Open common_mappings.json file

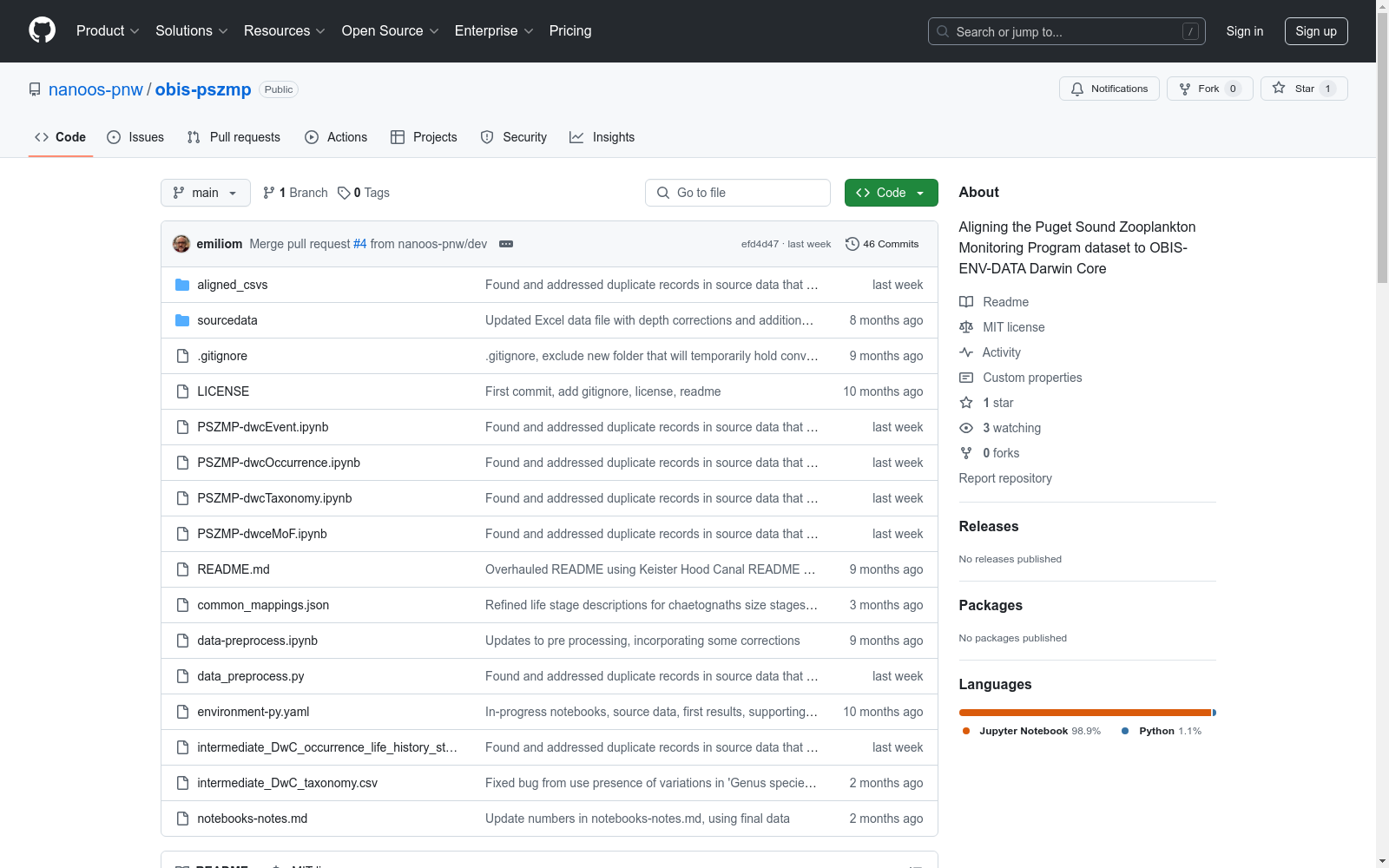pos(263,605)
